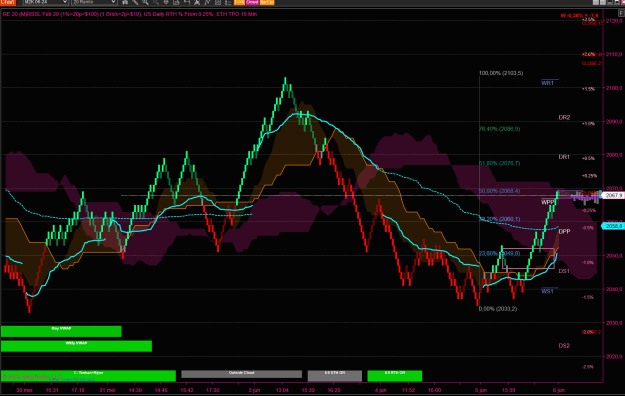Click the WPP pivot label
This screenshot has width=625, height=396.
[548, 202]
